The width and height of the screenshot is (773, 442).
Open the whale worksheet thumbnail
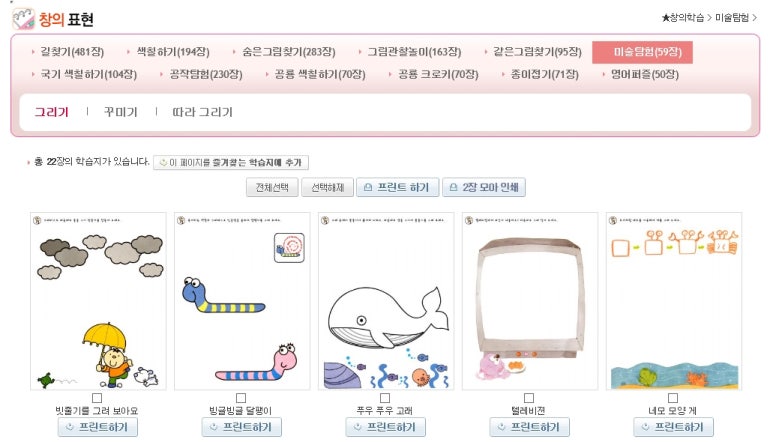(x=386, y=301)
